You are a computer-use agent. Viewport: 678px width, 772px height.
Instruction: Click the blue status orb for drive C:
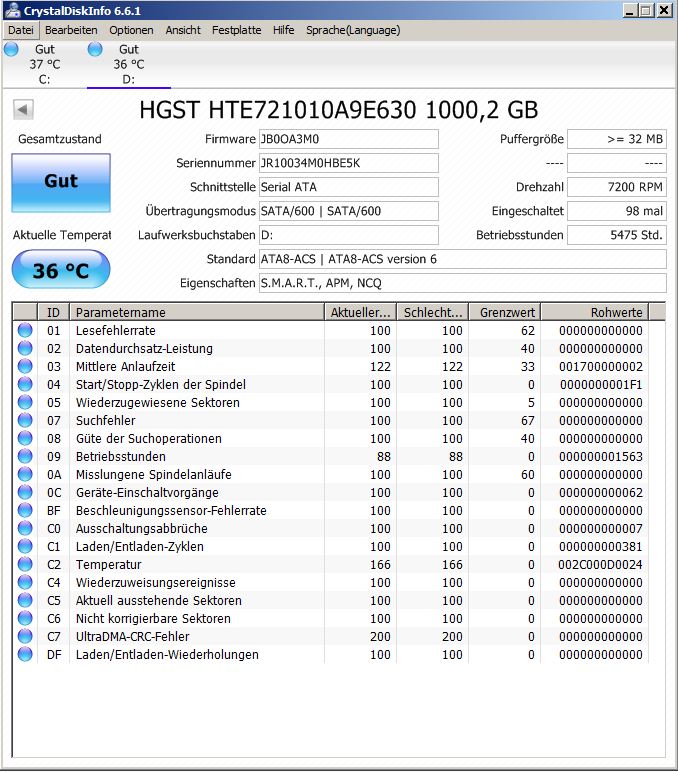click(x=11, y=49)
